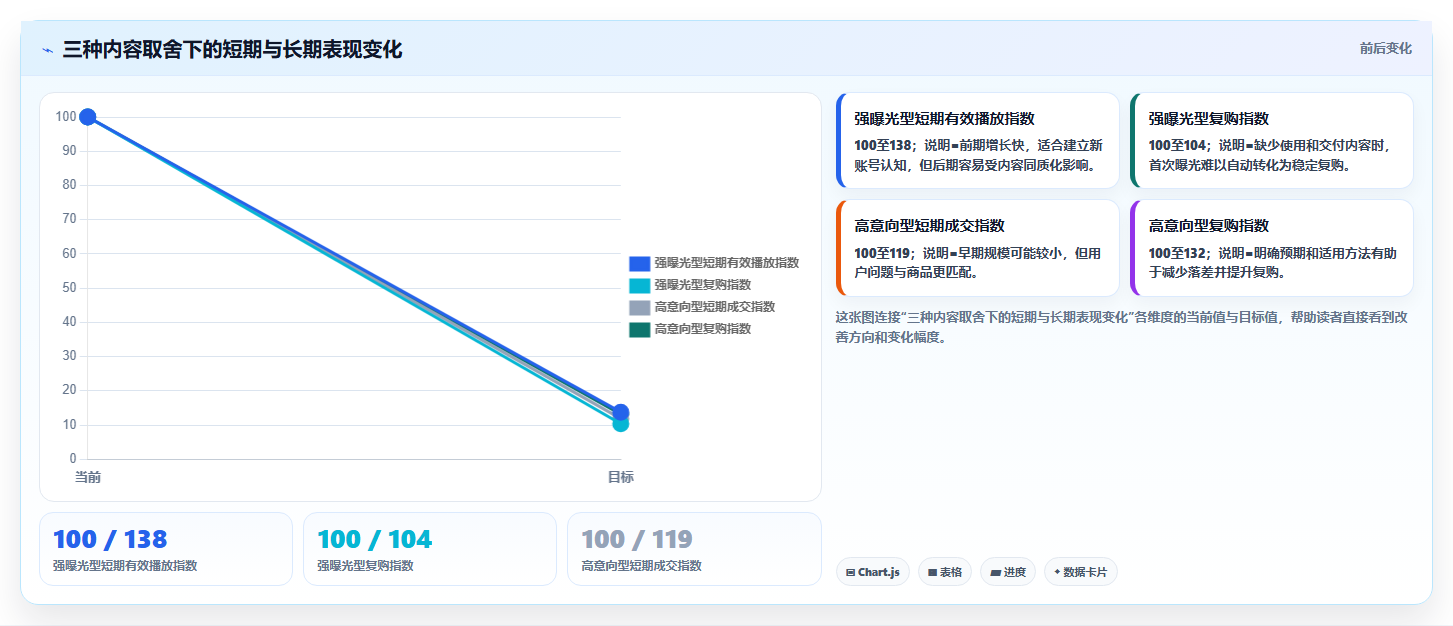Image resolution: width=1453 pixels, height=626 pixels.
Task: Toggle the 强曝光型短期有效播放指数 legend entry
Action: (714, 263)
